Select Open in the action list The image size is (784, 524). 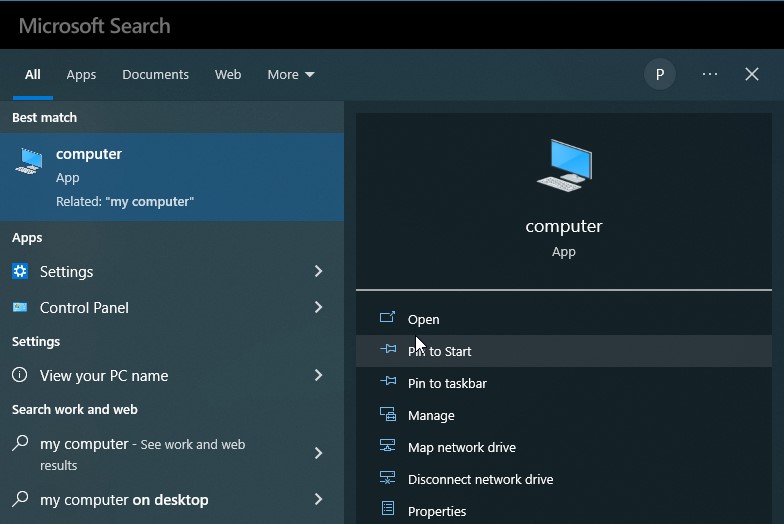coord(564,319)
